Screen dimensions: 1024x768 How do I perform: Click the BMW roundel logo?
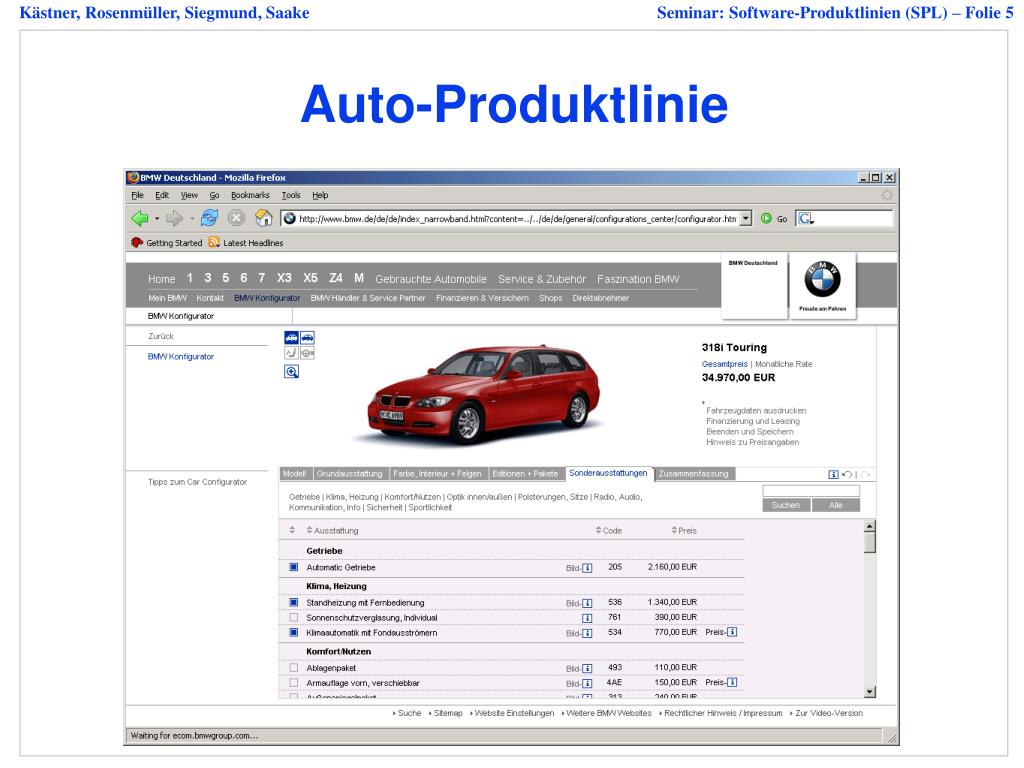822,279
